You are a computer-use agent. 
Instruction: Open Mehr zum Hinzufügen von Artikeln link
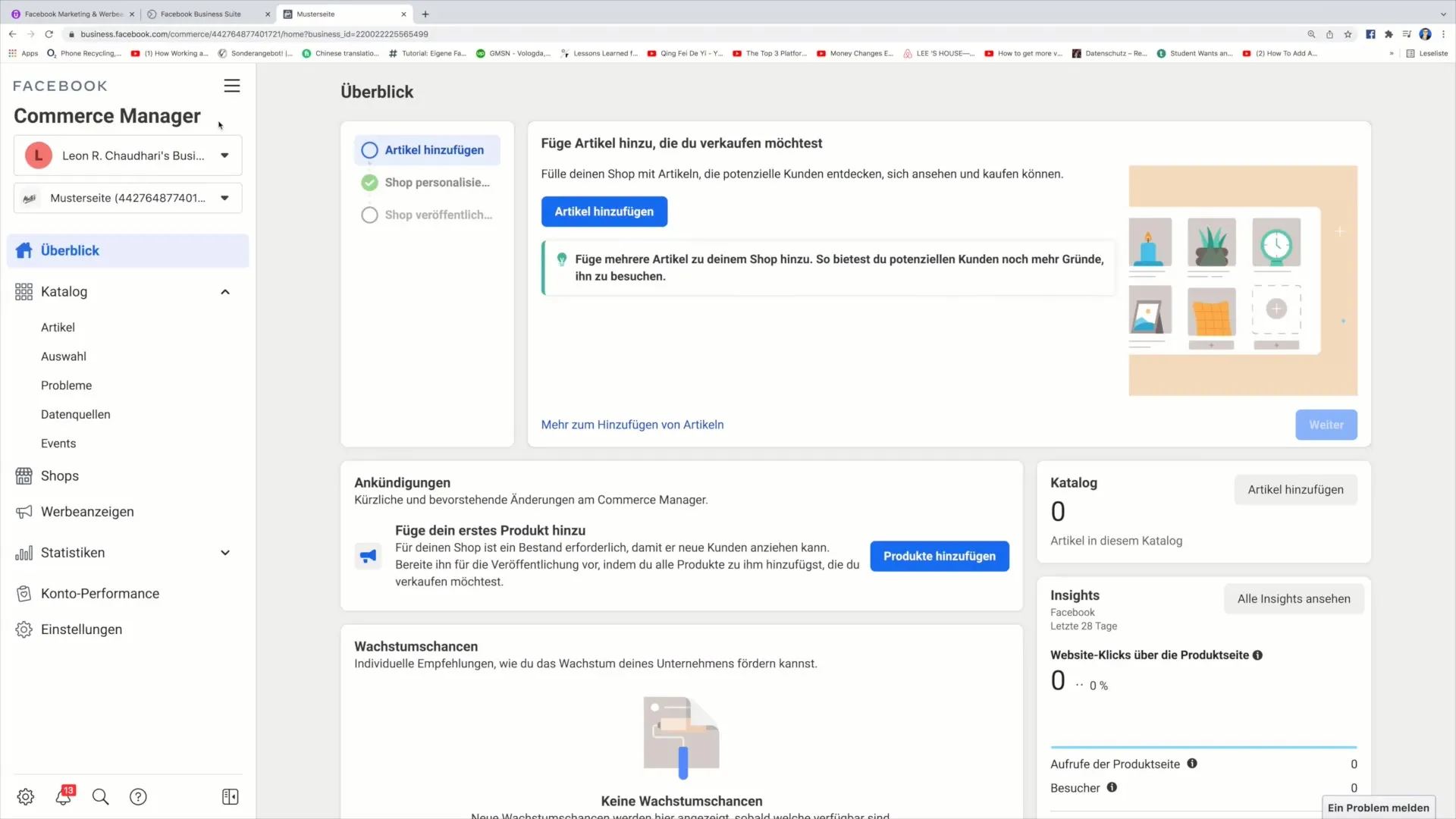pos(632,425)
